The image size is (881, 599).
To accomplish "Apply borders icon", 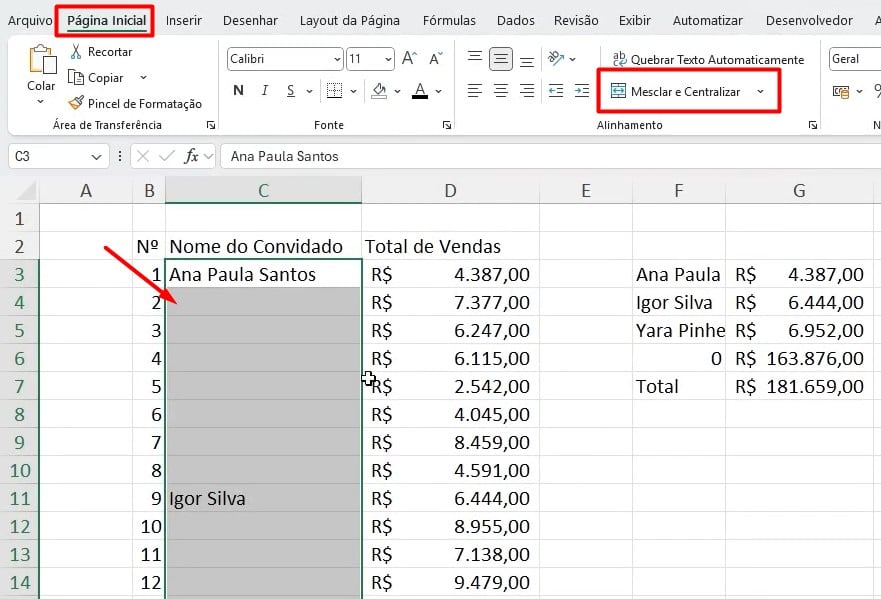I will click(x=334, y=90).
